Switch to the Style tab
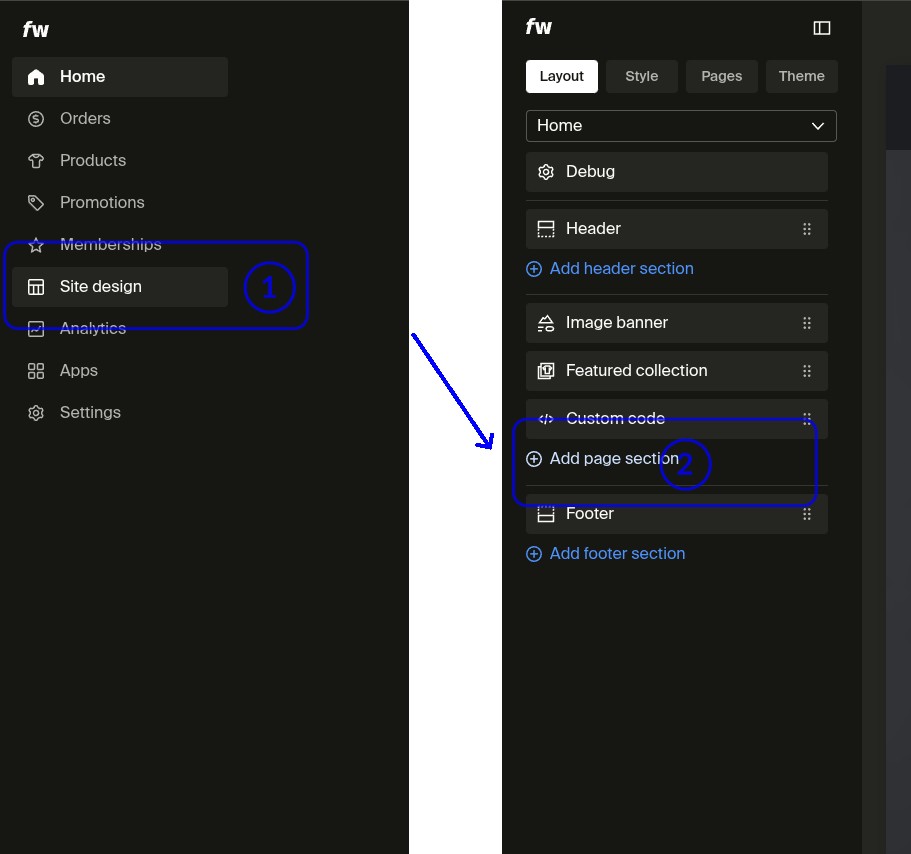 click(x=641, y=76)
